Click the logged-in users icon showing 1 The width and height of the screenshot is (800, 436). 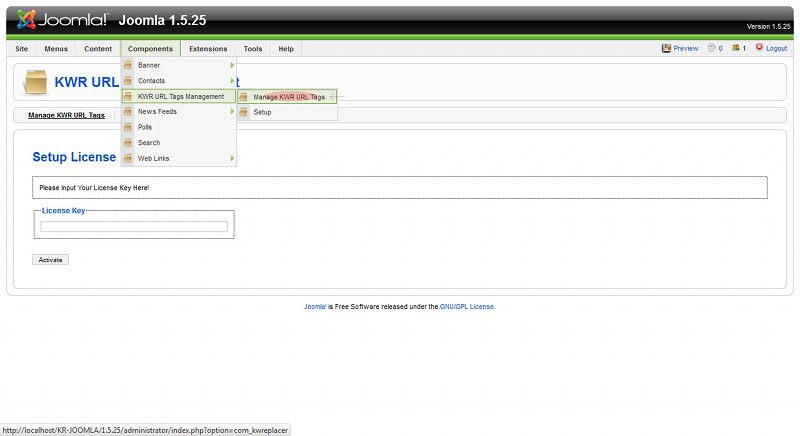point(735,48)
